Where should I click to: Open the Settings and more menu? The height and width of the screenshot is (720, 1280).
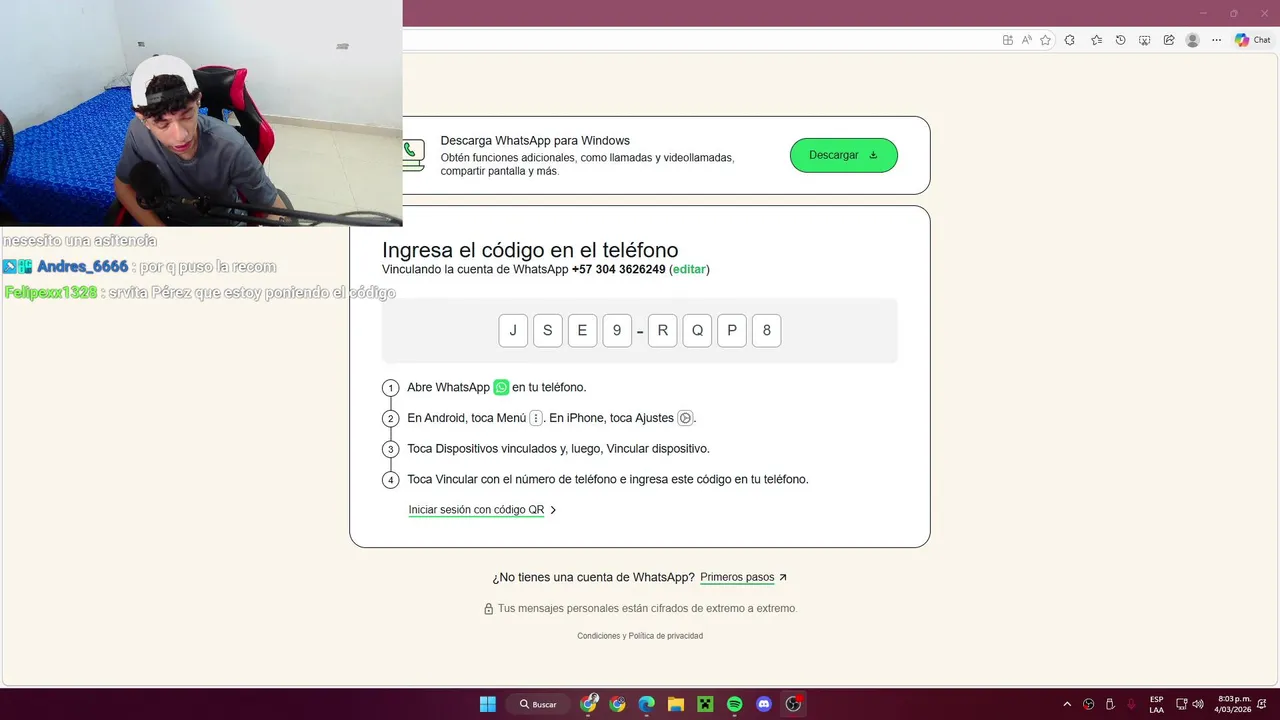pyautogui.click(x=1216, y=40)
